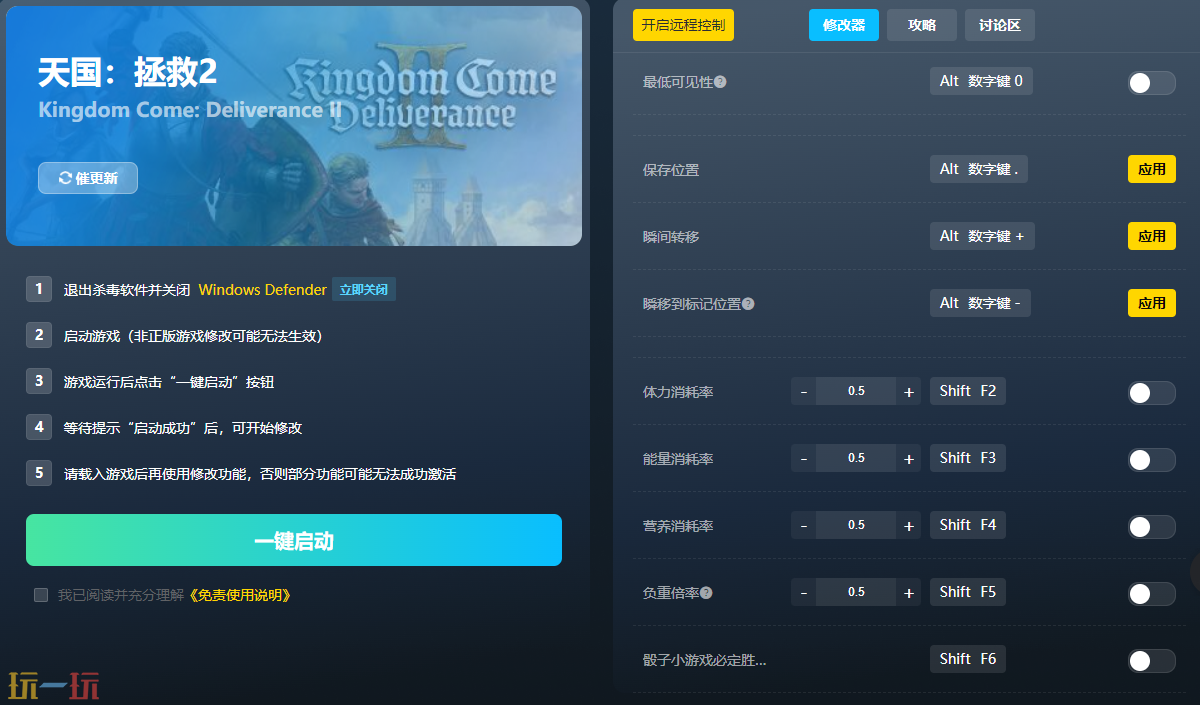Click the help icon beside 负重倍率
1200x705 pixels.
coord(706,593)
